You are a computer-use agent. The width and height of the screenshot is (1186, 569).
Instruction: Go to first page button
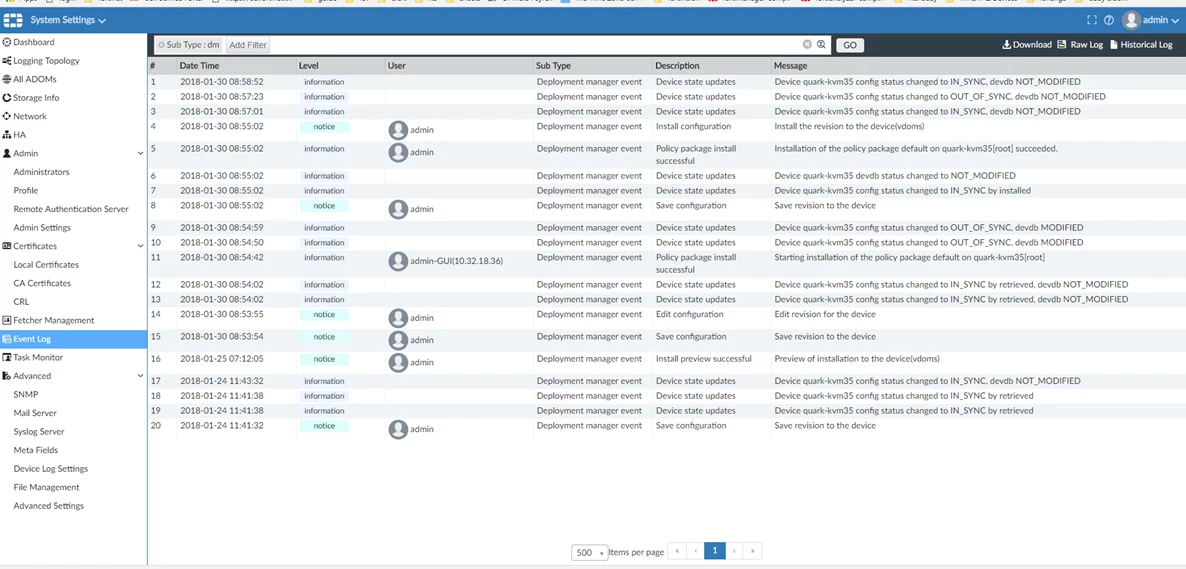pyautogui.click(x=677, y=551)
